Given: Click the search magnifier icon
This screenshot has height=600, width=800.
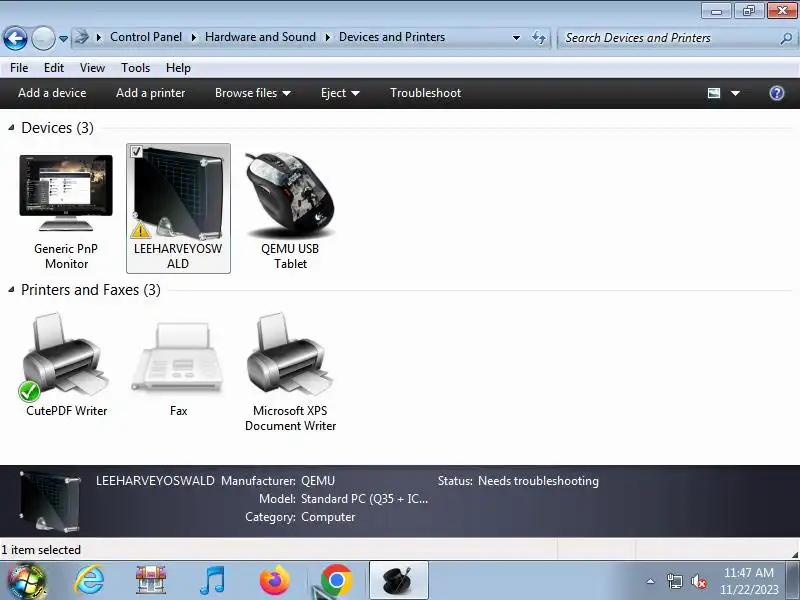Looking at the screenshot, I should 786,38.
